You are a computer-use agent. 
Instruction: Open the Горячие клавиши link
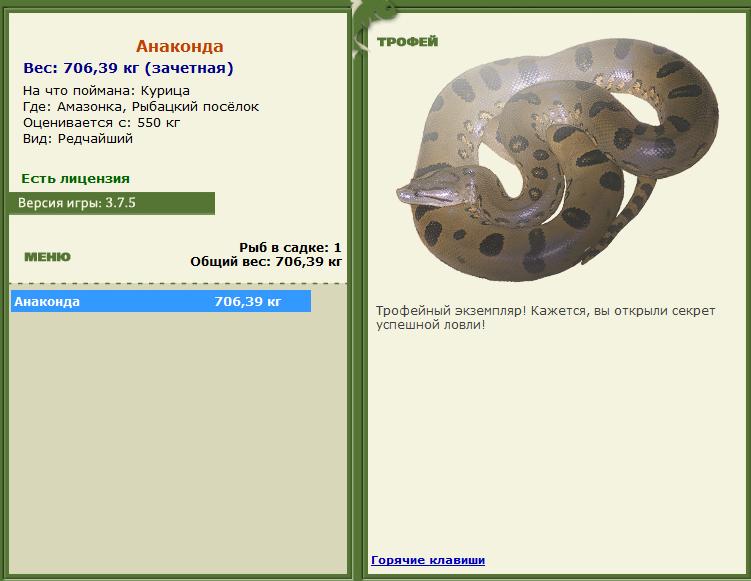point(428,560)
